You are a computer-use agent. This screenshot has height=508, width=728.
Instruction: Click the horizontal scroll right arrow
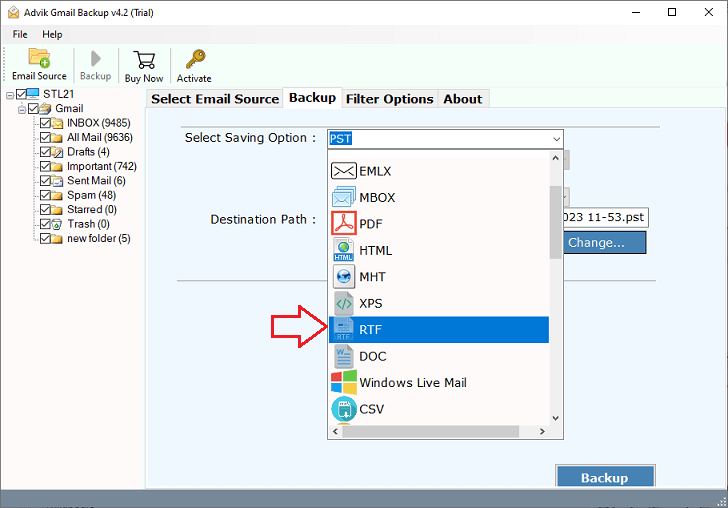(542, 431)
